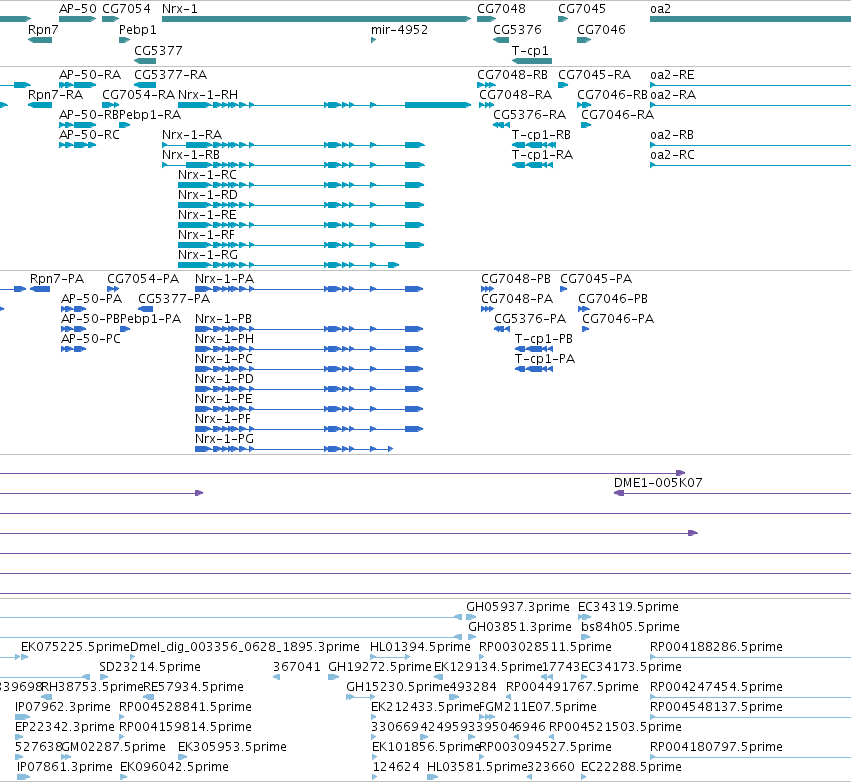Select the Nrx-1-RB transcript label
This screenshot has height=782, width=851.
(x=191, y=155)
